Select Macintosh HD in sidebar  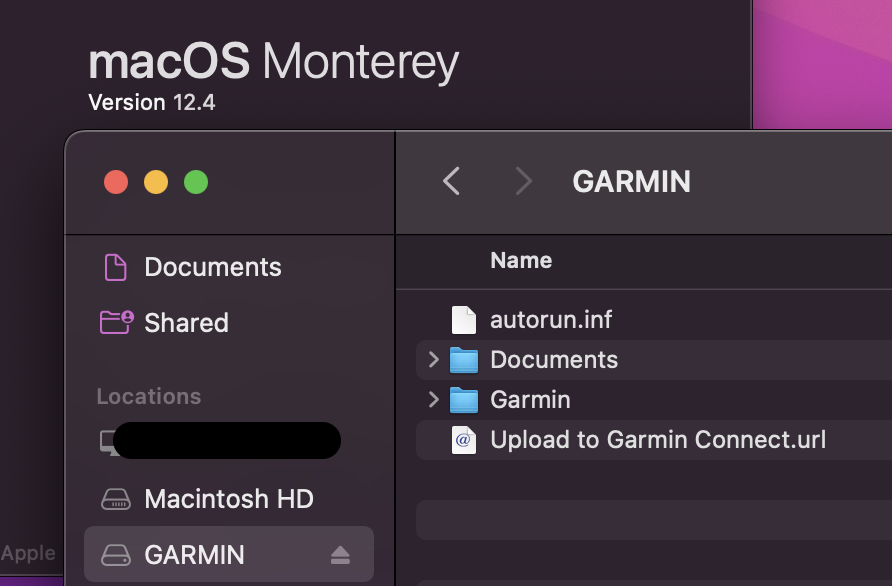click(x=229, y=499)
